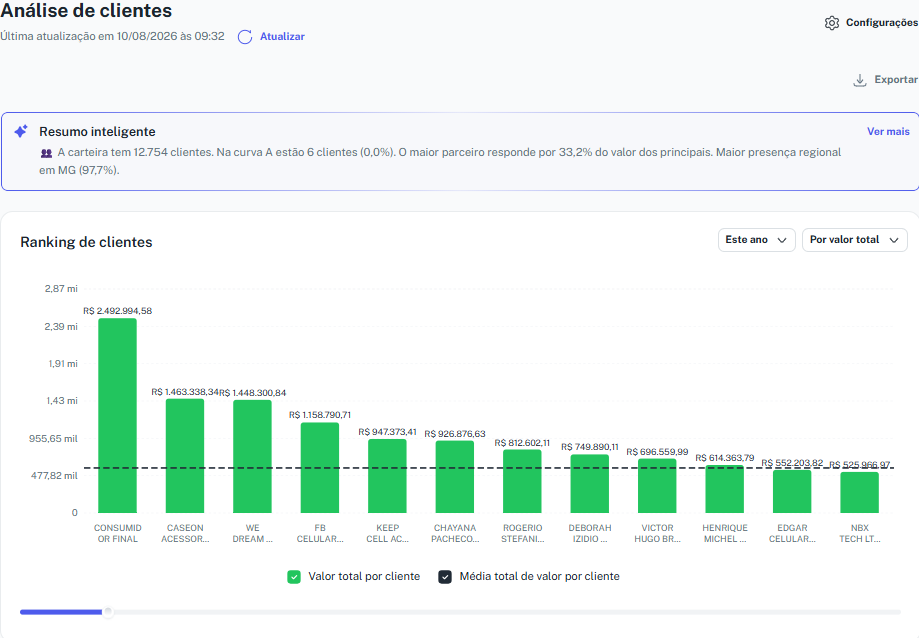Expand the Por valor total dropdown
Image resolution: width=919 pixels, height=638 pixels.
coord(855,240)
